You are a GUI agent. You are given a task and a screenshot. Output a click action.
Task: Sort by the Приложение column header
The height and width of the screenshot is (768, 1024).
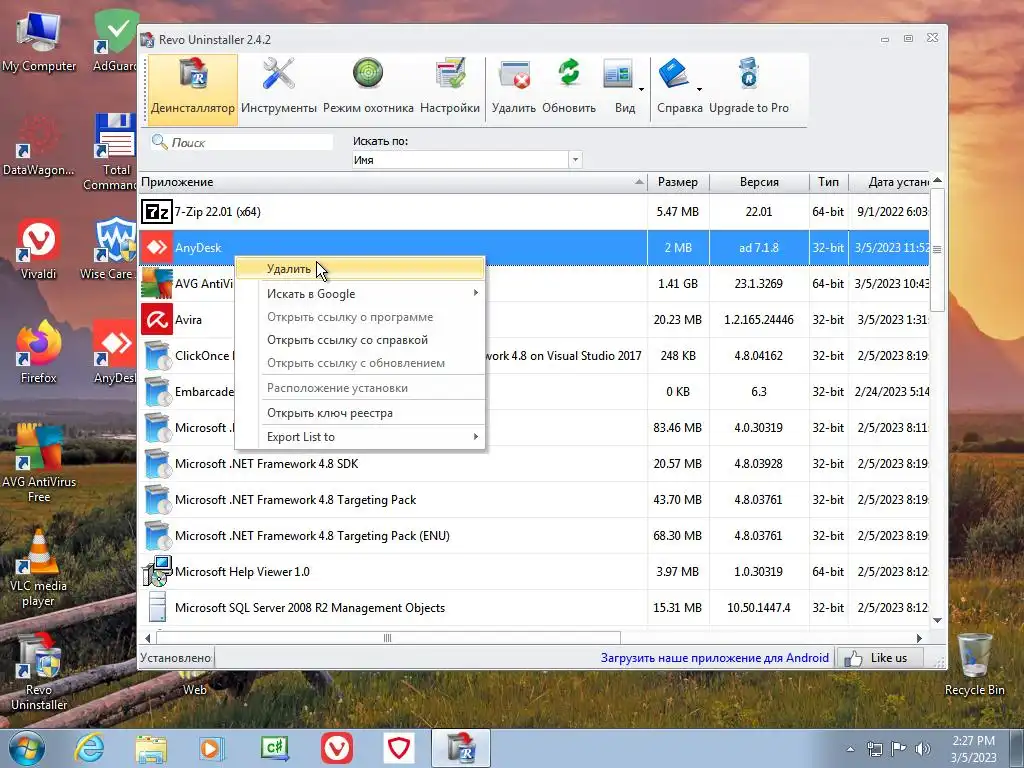point(392,182)
